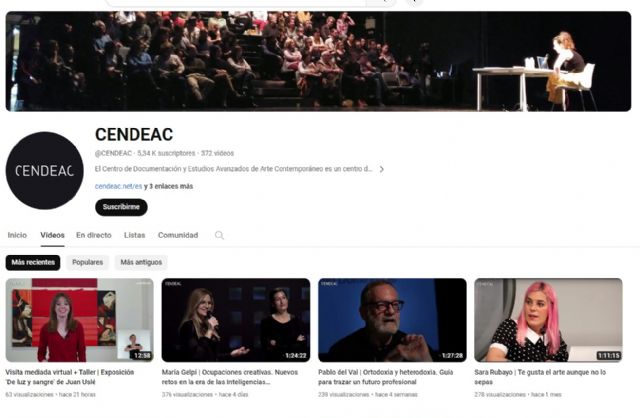The width and height of the screenshot is (640, 418).
Task: Play the Sara Rubayo video thumbnail
Action: 549,320
